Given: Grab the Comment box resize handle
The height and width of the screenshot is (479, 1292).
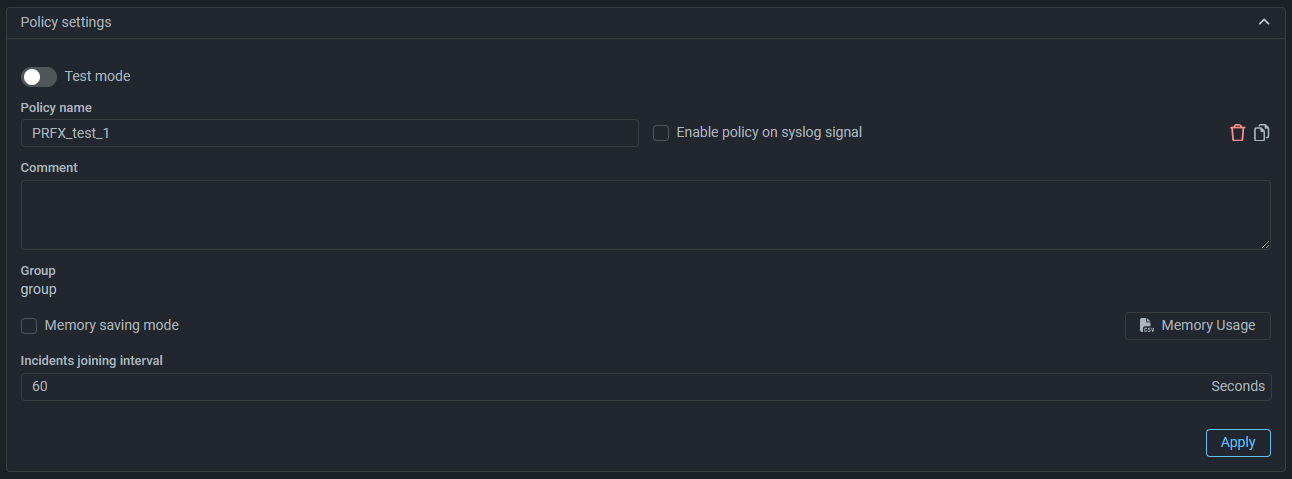Looking at the screenshot, I should click(x=1265, y=244).
